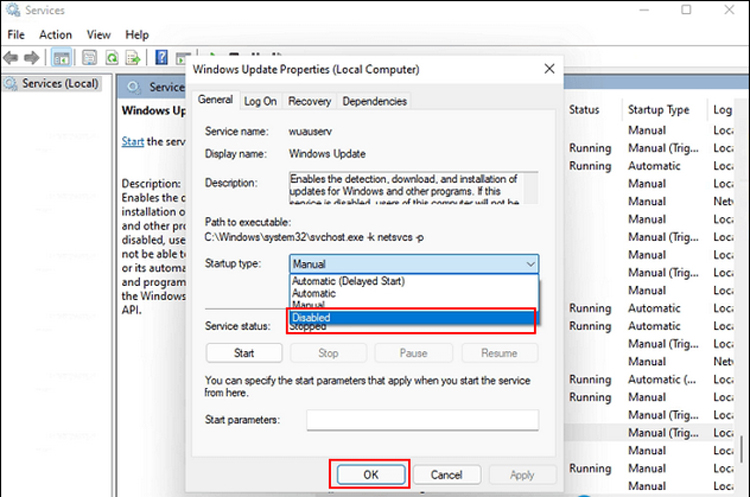This screenshot has width=750, height=497.
Task: Toggle the Show/Hide Console Tree icon
Action: pos(61,58)
